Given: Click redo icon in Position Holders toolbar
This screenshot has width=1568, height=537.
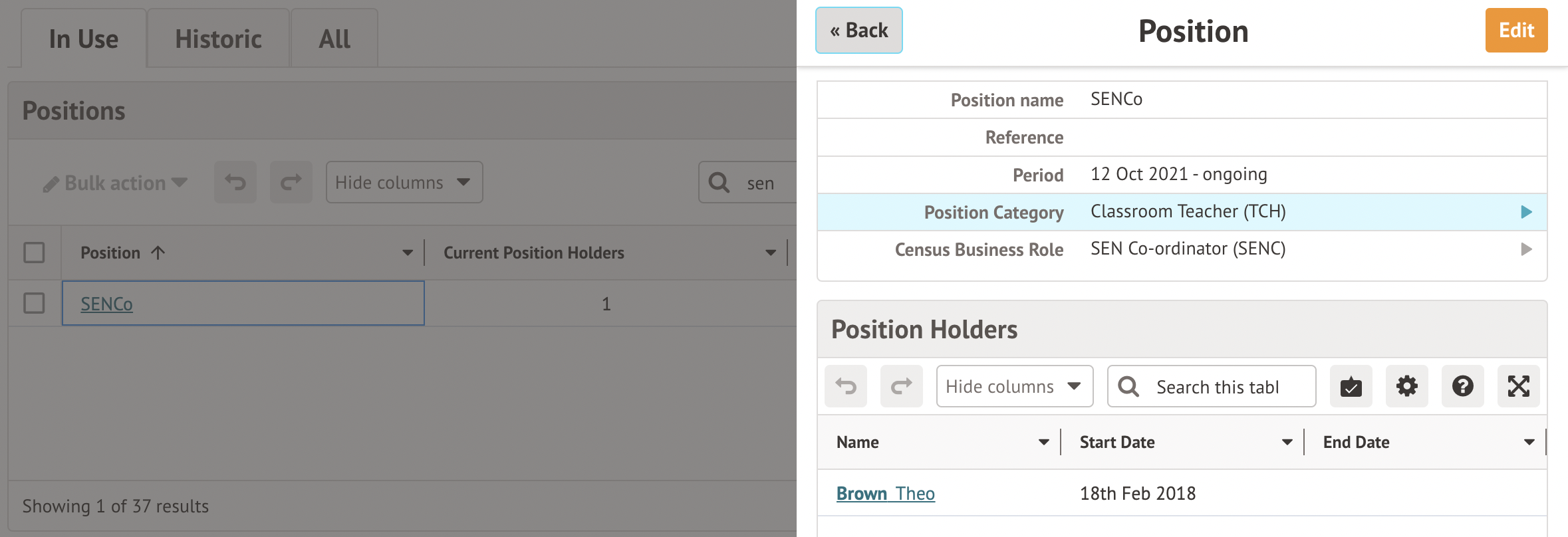Looking at the screenshot, I should click(901, 386).
